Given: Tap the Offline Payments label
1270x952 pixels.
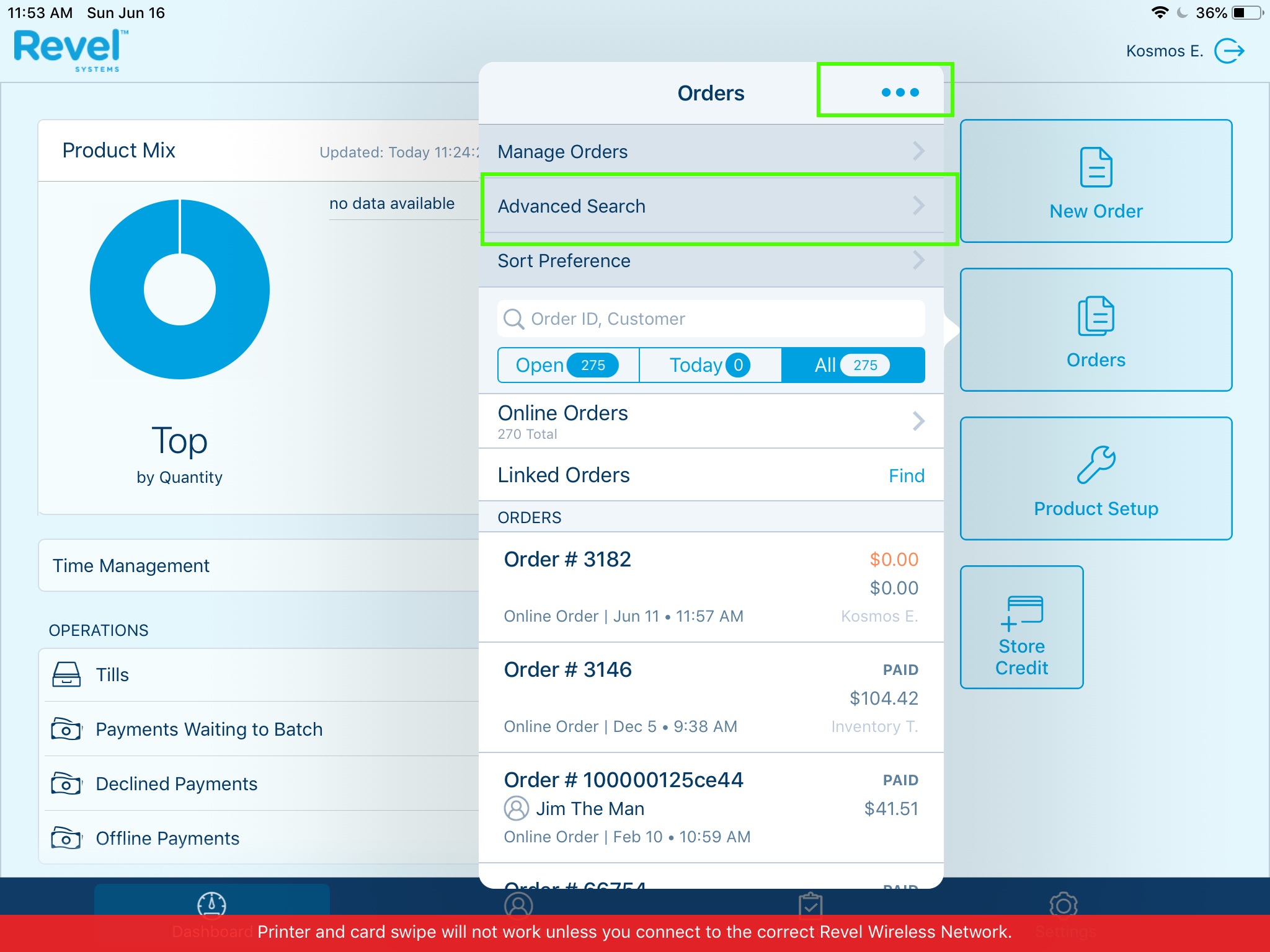Looking at the screenshot, I should coord(167,838).
